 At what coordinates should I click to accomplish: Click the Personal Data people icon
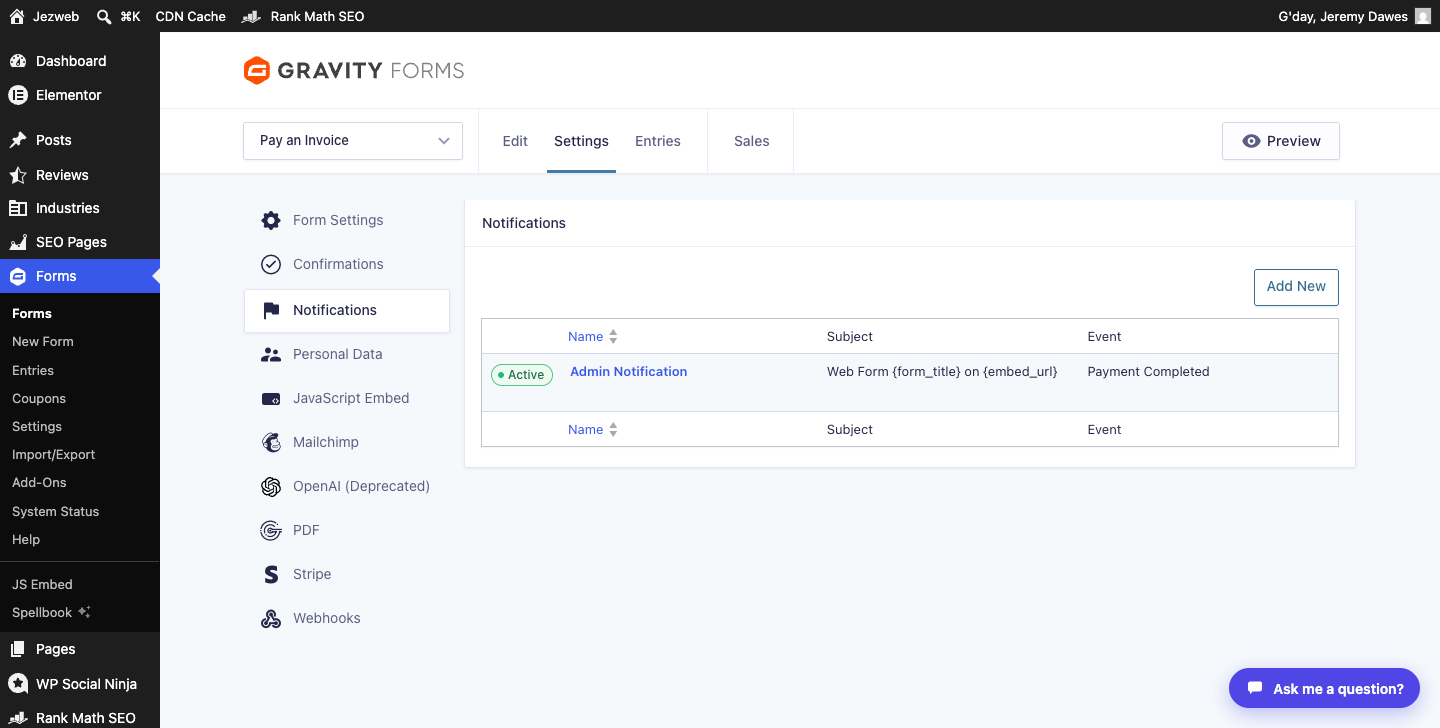pyautogui.click(x=271, y=354)
